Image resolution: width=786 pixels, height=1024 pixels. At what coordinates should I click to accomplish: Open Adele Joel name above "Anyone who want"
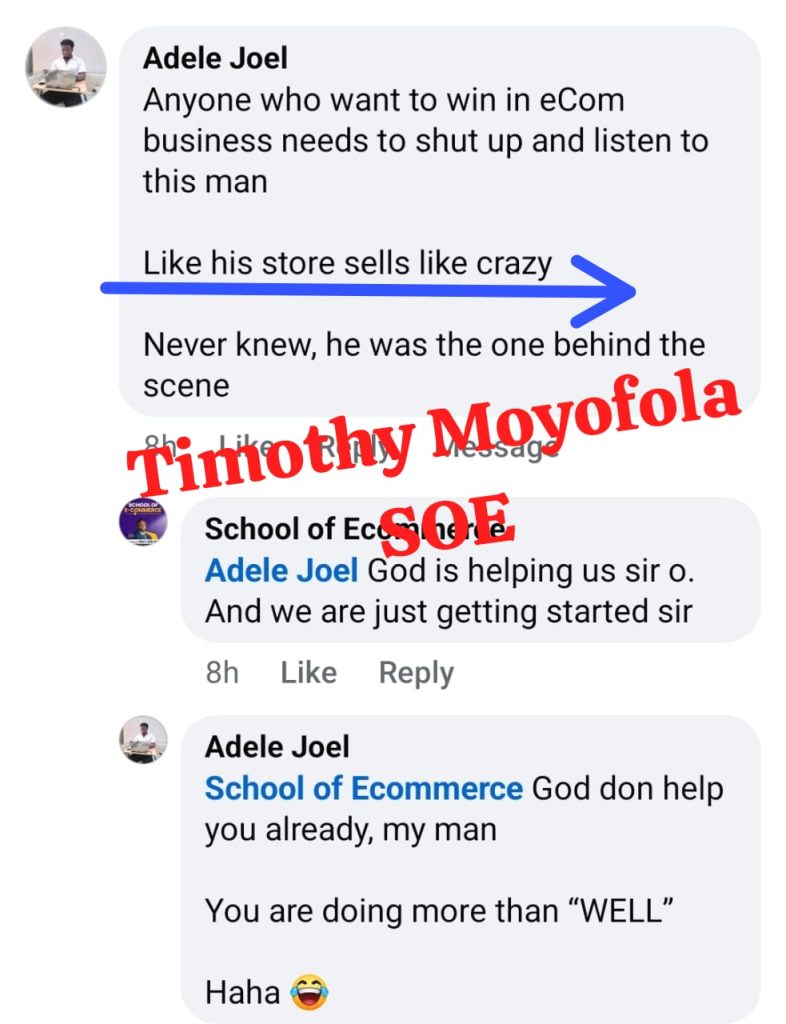pos(217,58)
